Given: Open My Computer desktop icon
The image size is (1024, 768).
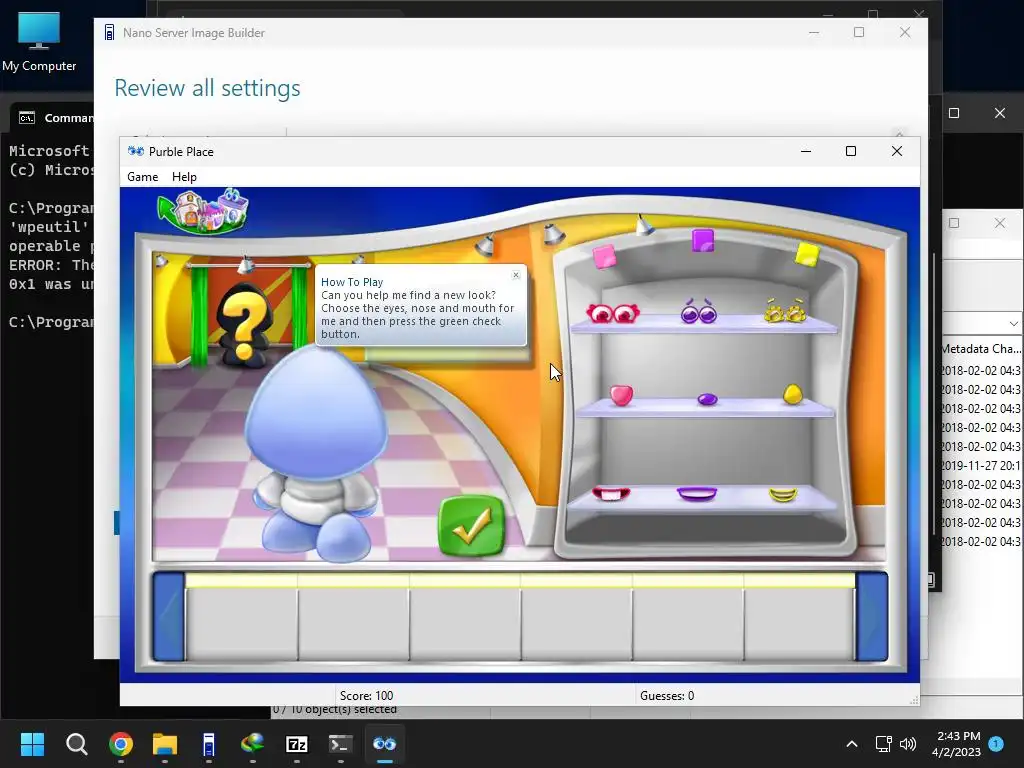Looking at the screenshot, I should [39, 42].
